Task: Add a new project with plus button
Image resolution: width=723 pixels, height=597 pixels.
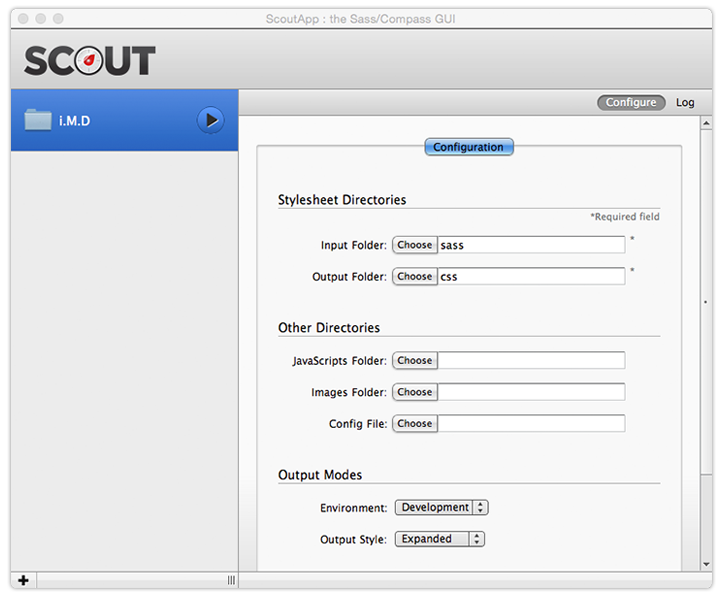Action: tap(24, 580)
